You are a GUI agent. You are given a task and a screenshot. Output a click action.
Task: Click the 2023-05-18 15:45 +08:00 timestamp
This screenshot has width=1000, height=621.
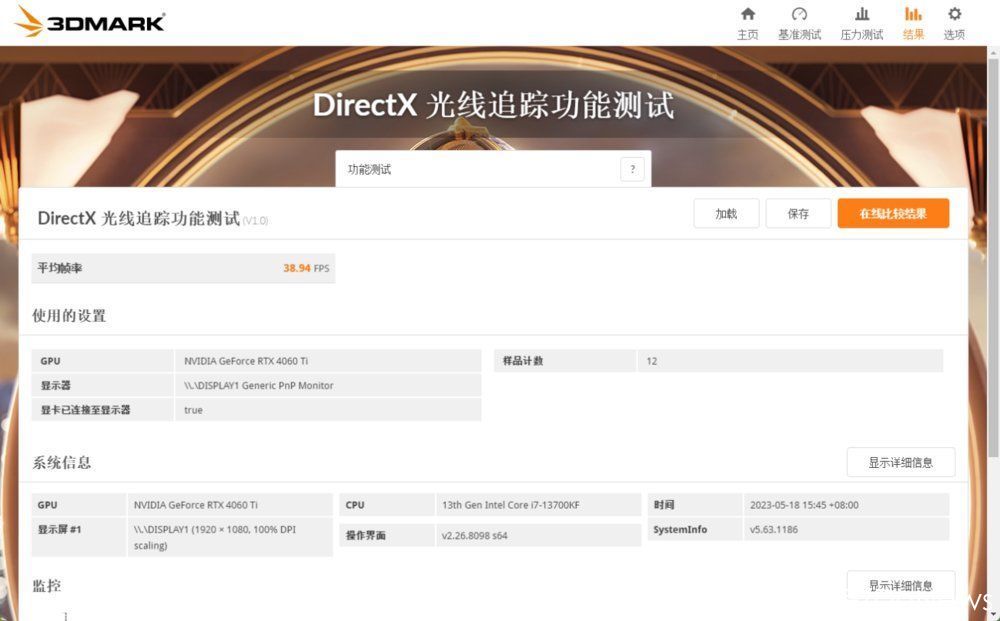pos(804,505)
